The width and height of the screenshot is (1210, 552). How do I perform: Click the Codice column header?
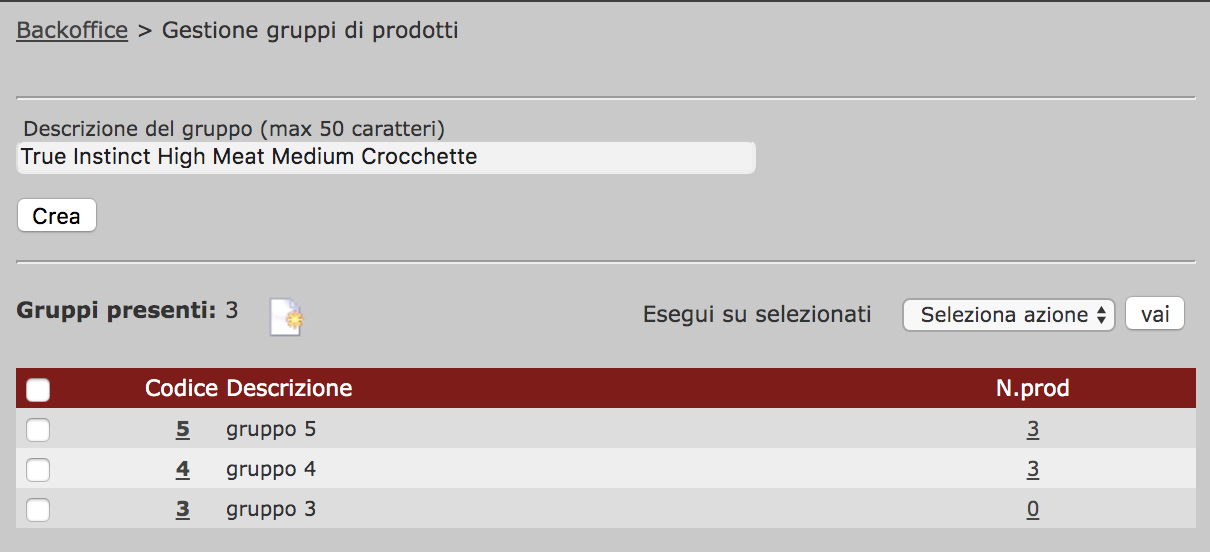coord(181,389)
